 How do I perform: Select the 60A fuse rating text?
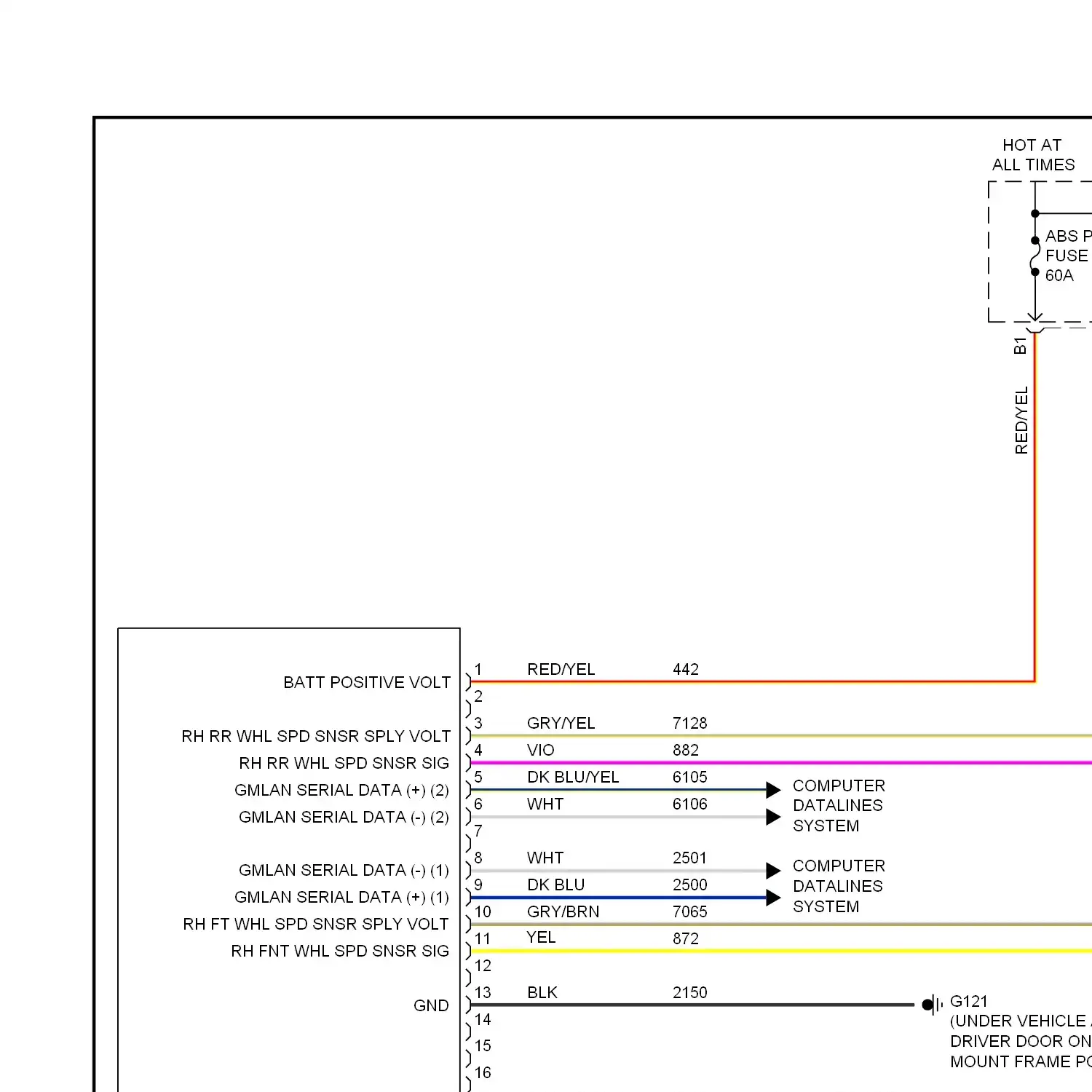coord(1059,275)
